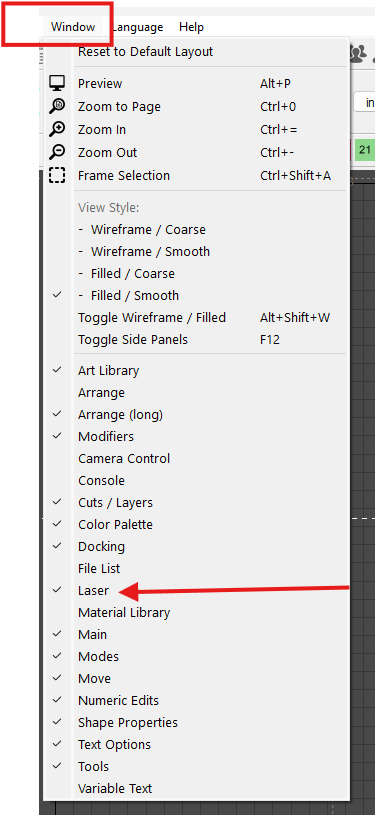This screenshot has height=815, width=375.
Task: Click the Zoom In magnifier icon
Action: pos(57,129)
